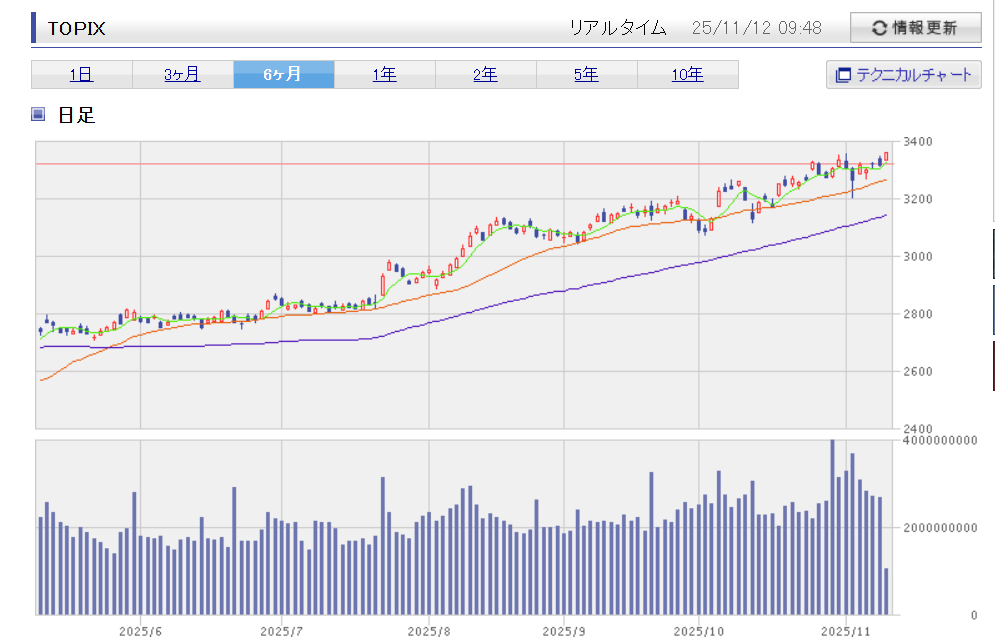Show the 5年 chart period
Viewport: 995px width, 644px height.
pyautogui.click(x=586, y=74)
